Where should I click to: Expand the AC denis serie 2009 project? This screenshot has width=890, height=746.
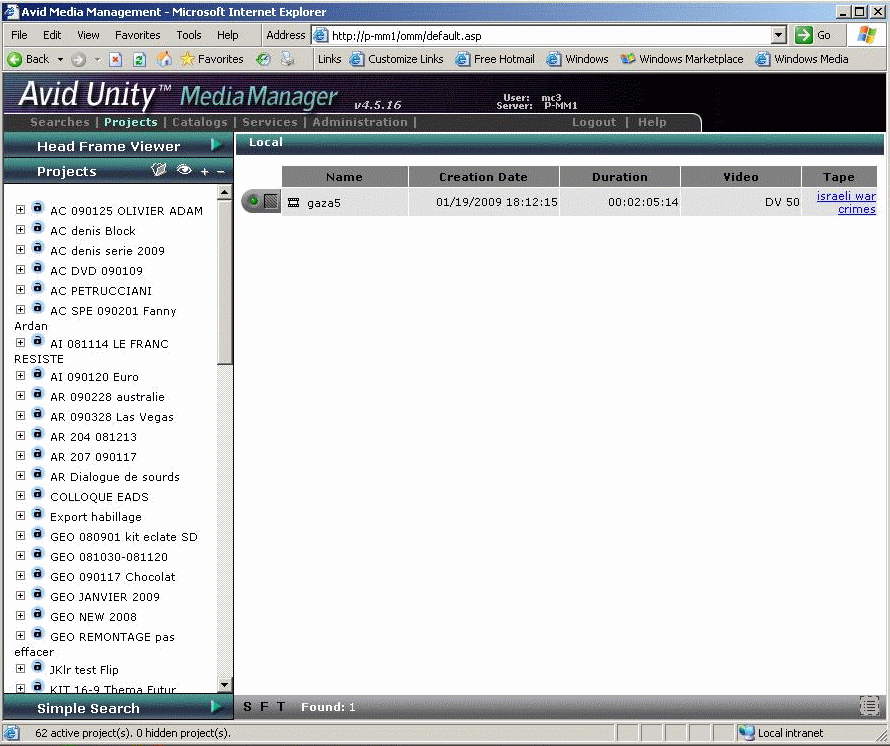(20, 249)
